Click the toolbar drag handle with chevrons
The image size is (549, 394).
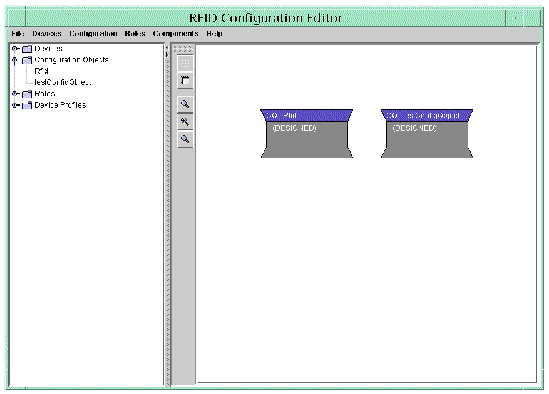(x=183, y=49)
